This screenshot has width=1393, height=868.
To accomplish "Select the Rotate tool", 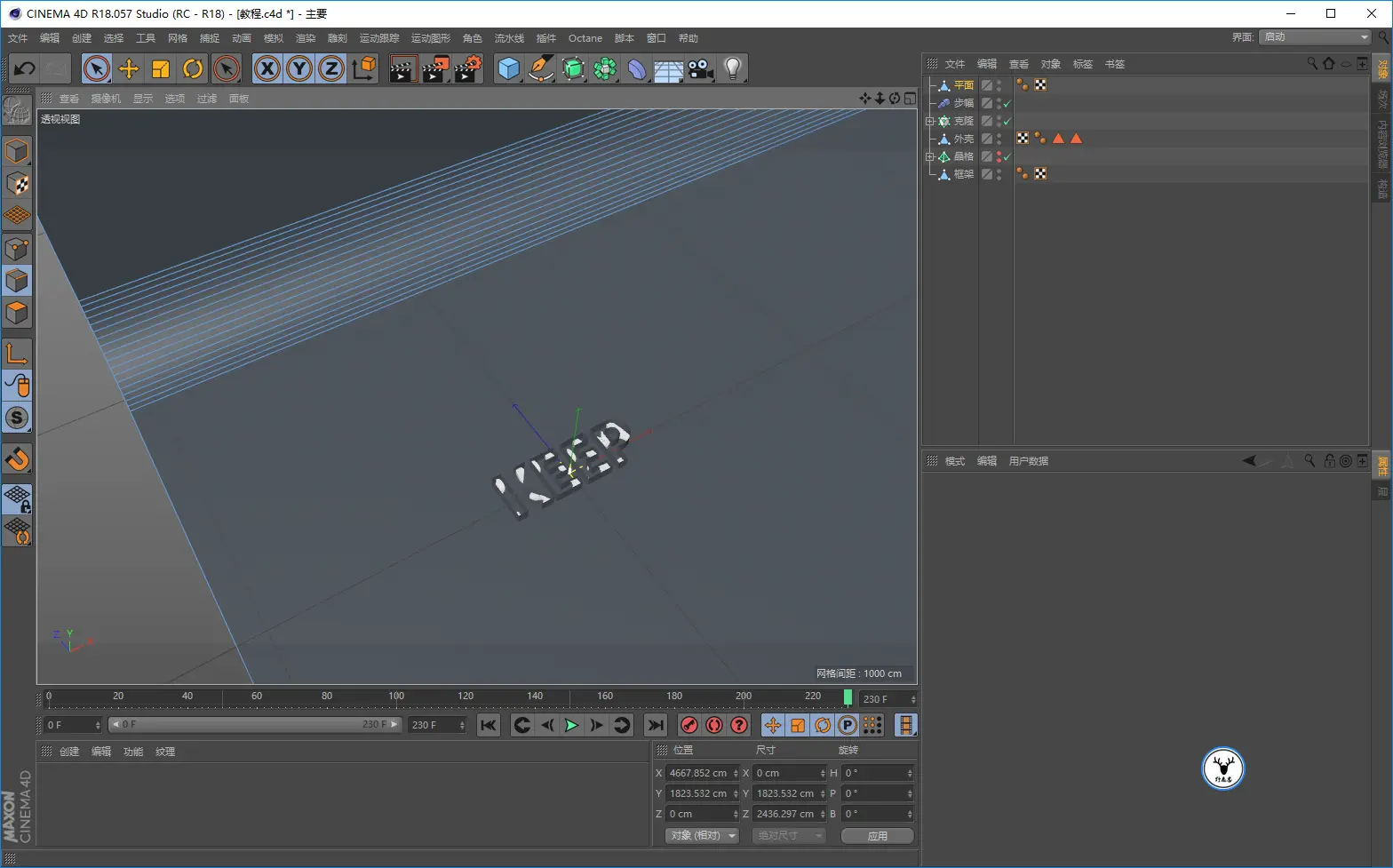I will [x=193, y=68].
